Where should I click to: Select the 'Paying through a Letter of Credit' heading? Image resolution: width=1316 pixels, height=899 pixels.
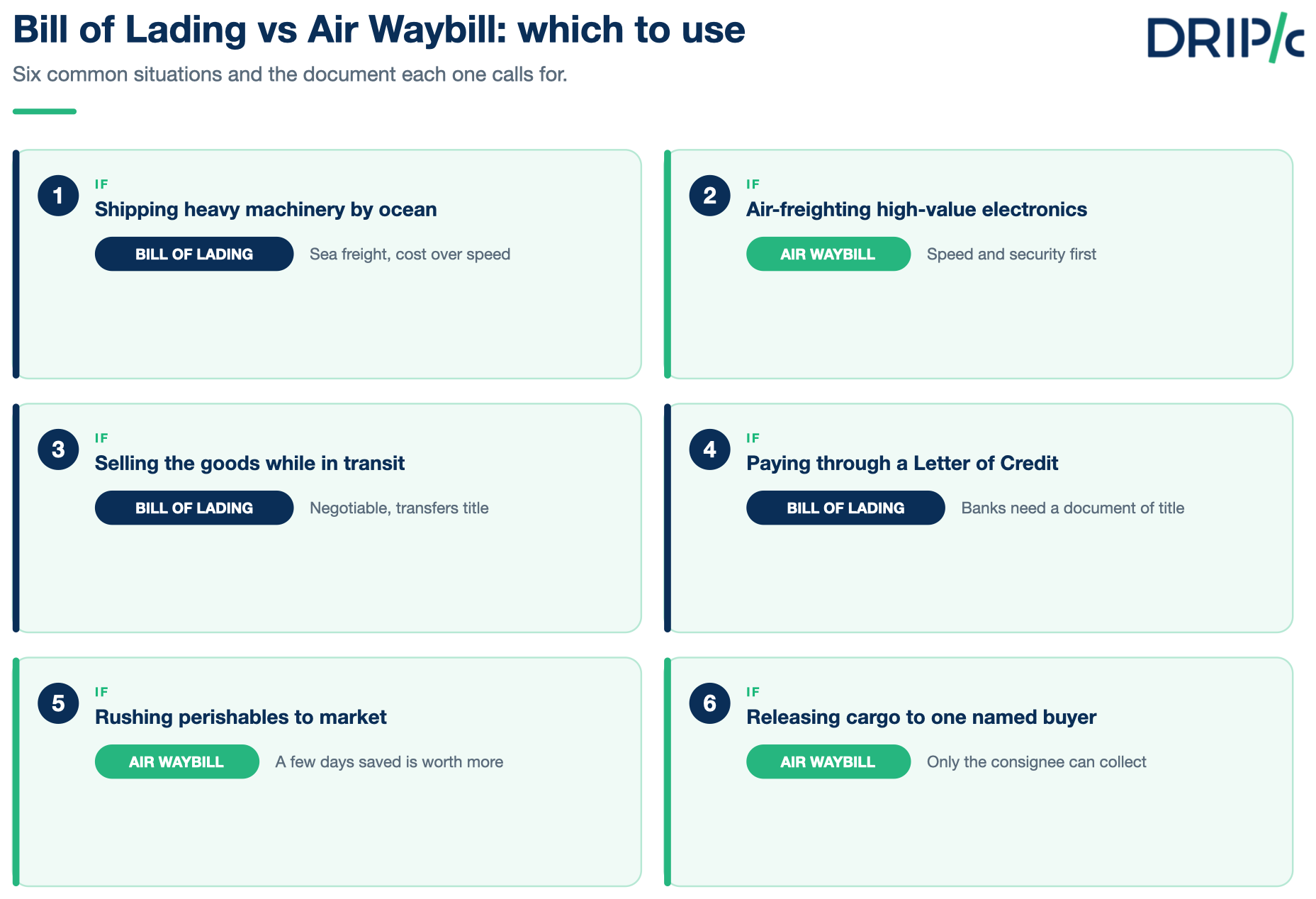pos(902,463)
